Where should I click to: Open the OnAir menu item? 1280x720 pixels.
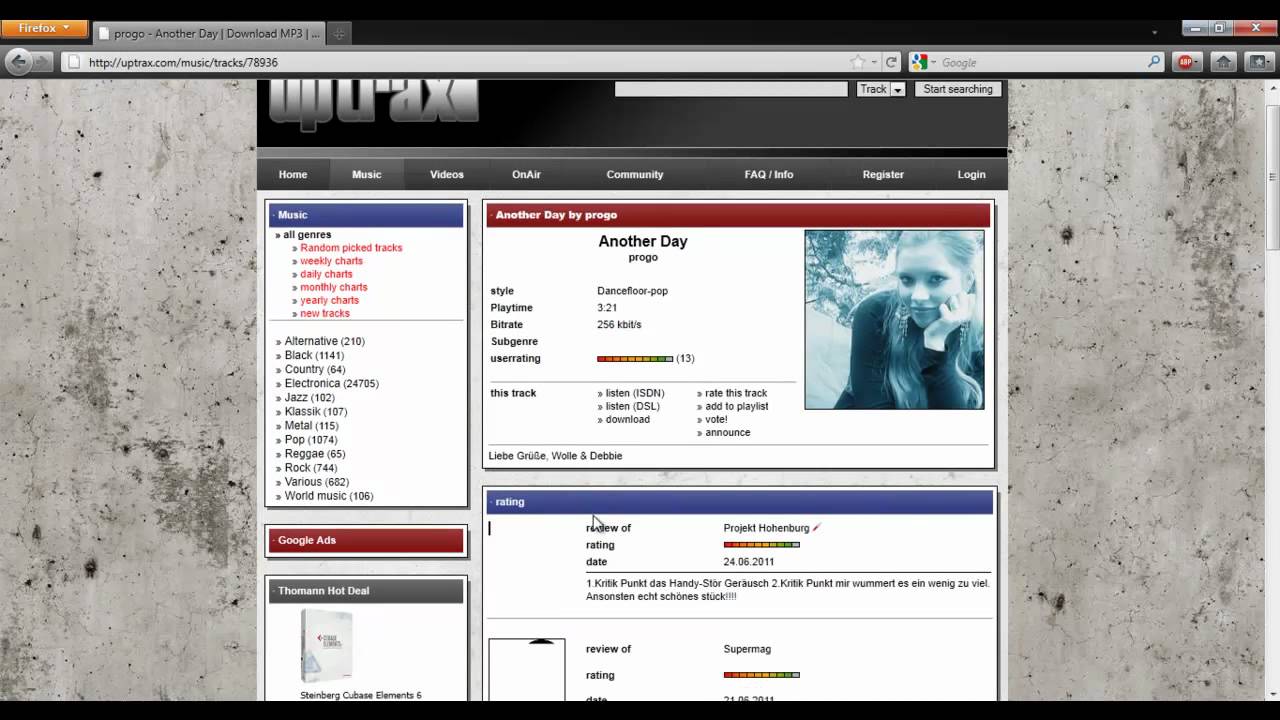(527, 174)
